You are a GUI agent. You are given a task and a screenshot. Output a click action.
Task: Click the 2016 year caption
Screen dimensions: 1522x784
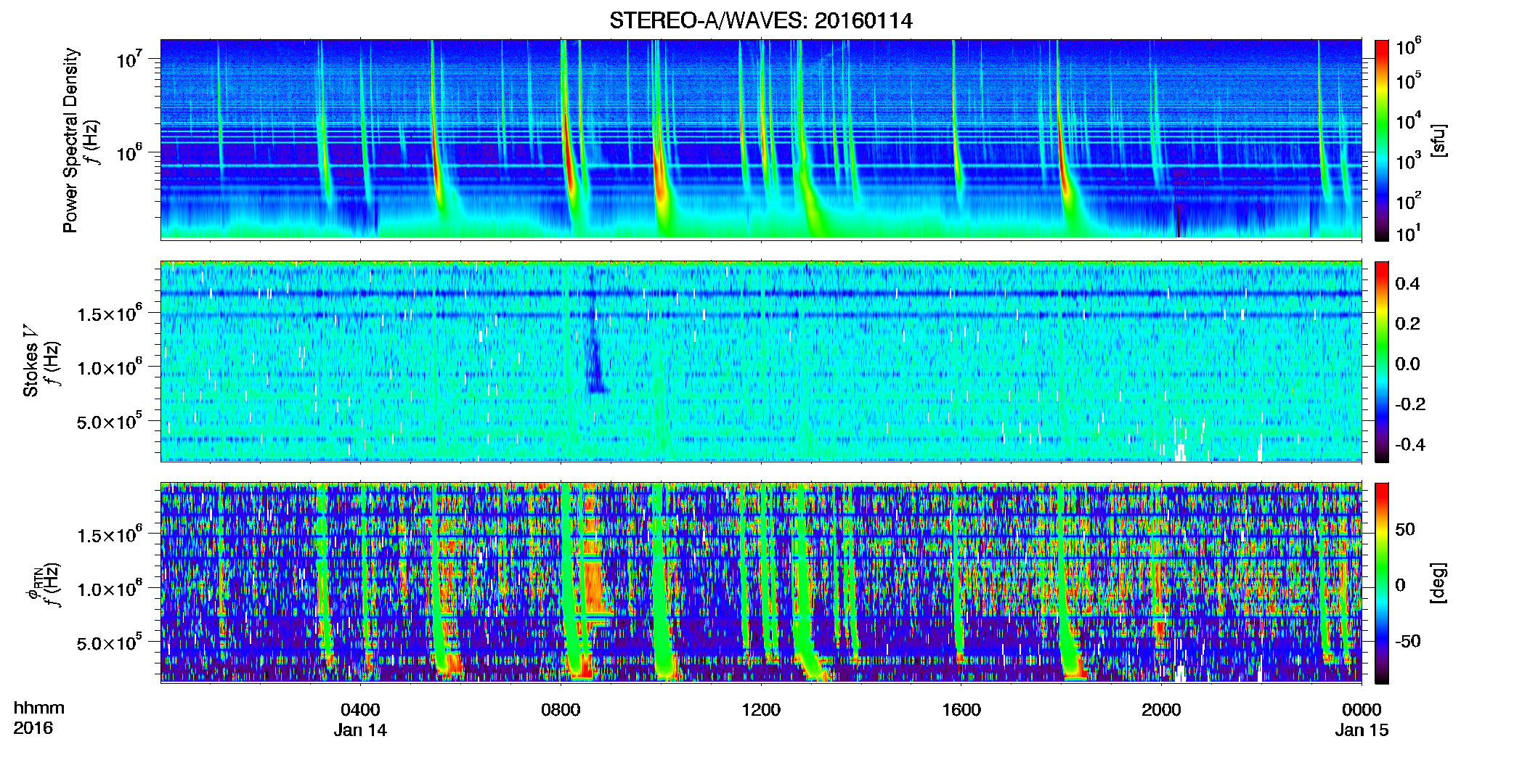(x=33, y=728)
